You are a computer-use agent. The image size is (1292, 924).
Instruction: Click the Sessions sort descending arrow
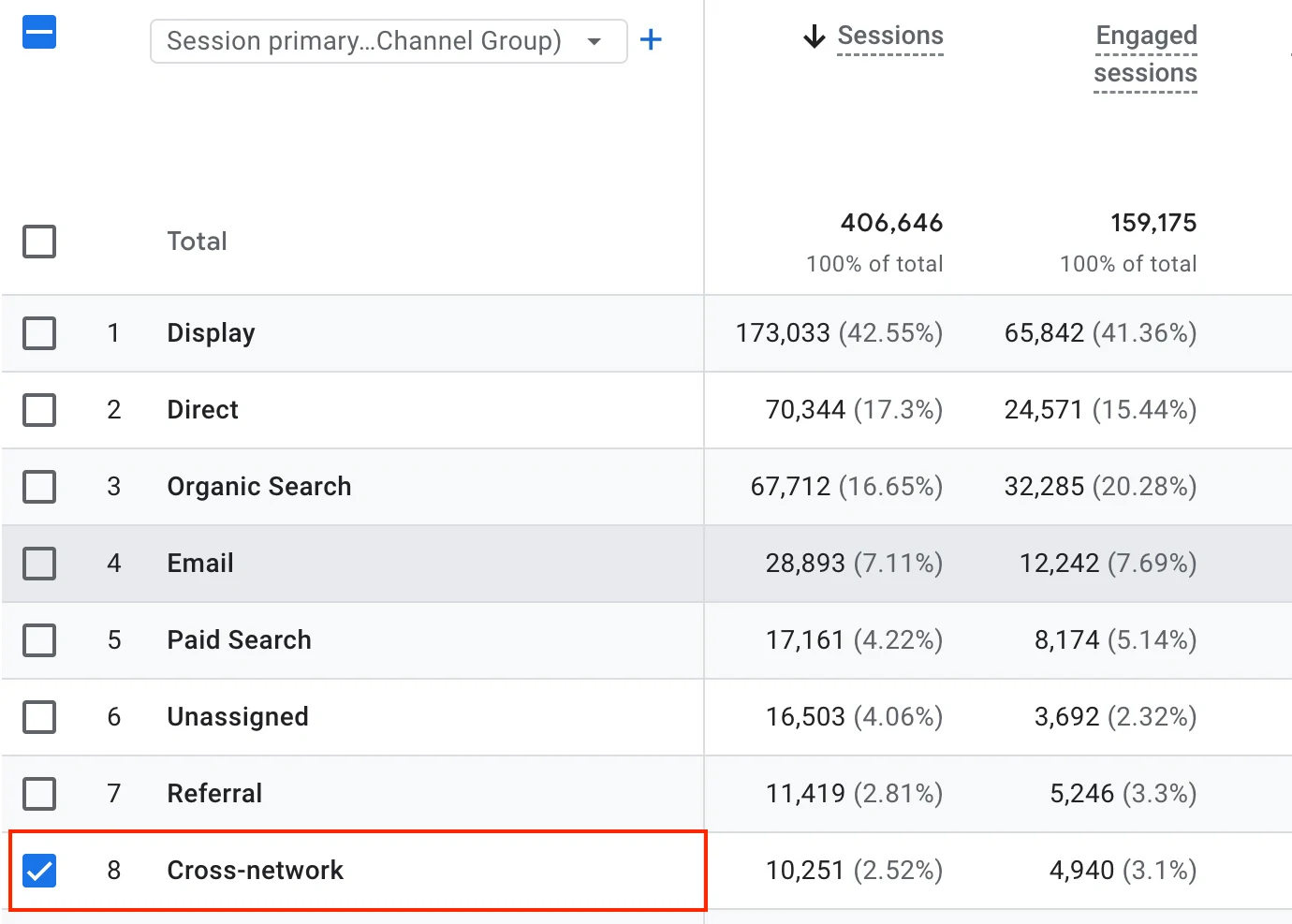pyautogui.click(x=815, y=37)
